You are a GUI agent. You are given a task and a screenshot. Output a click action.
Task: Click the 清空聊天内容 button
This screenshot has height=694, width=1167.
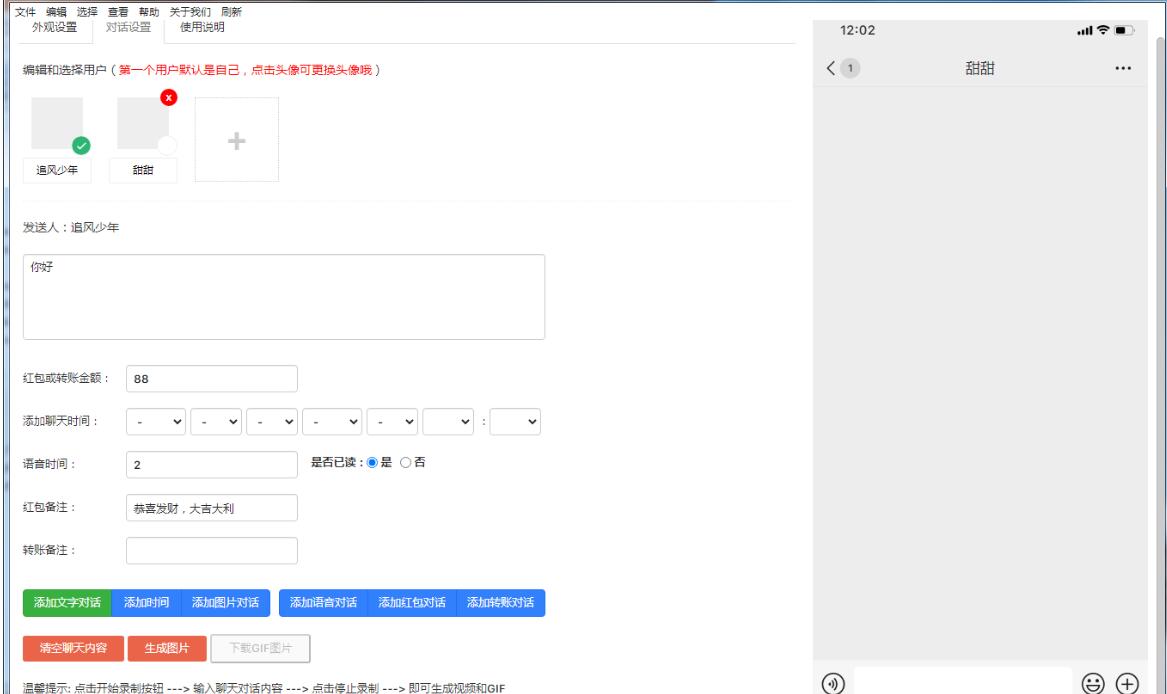[73, 648]
